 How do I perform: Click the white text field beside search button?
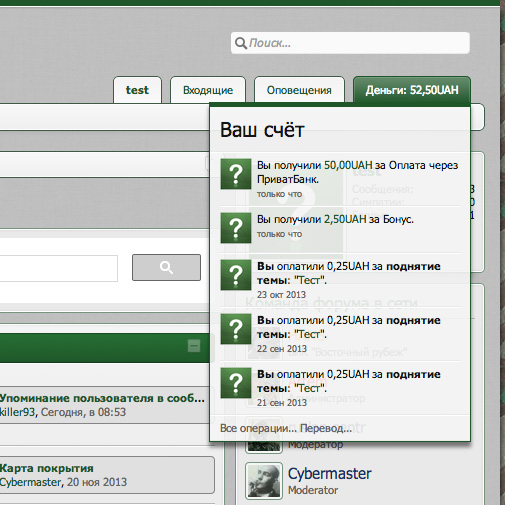click(59, 268)
